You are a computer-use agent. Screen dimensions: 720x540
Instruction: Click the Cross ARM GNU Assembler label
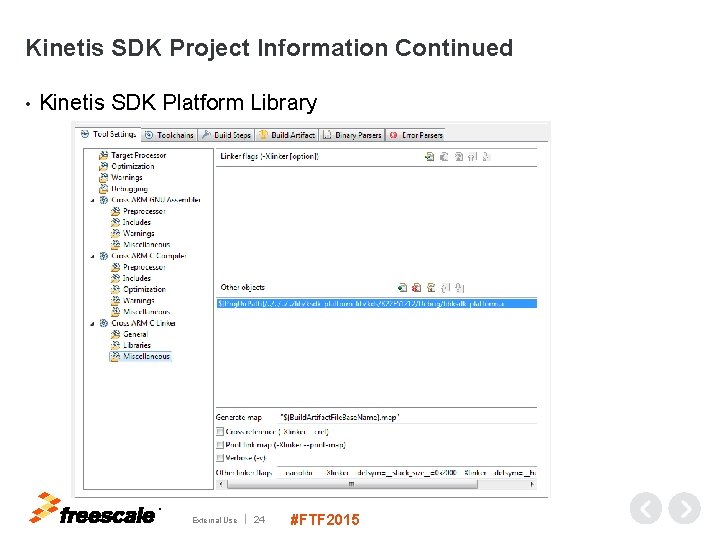(156, 200)
